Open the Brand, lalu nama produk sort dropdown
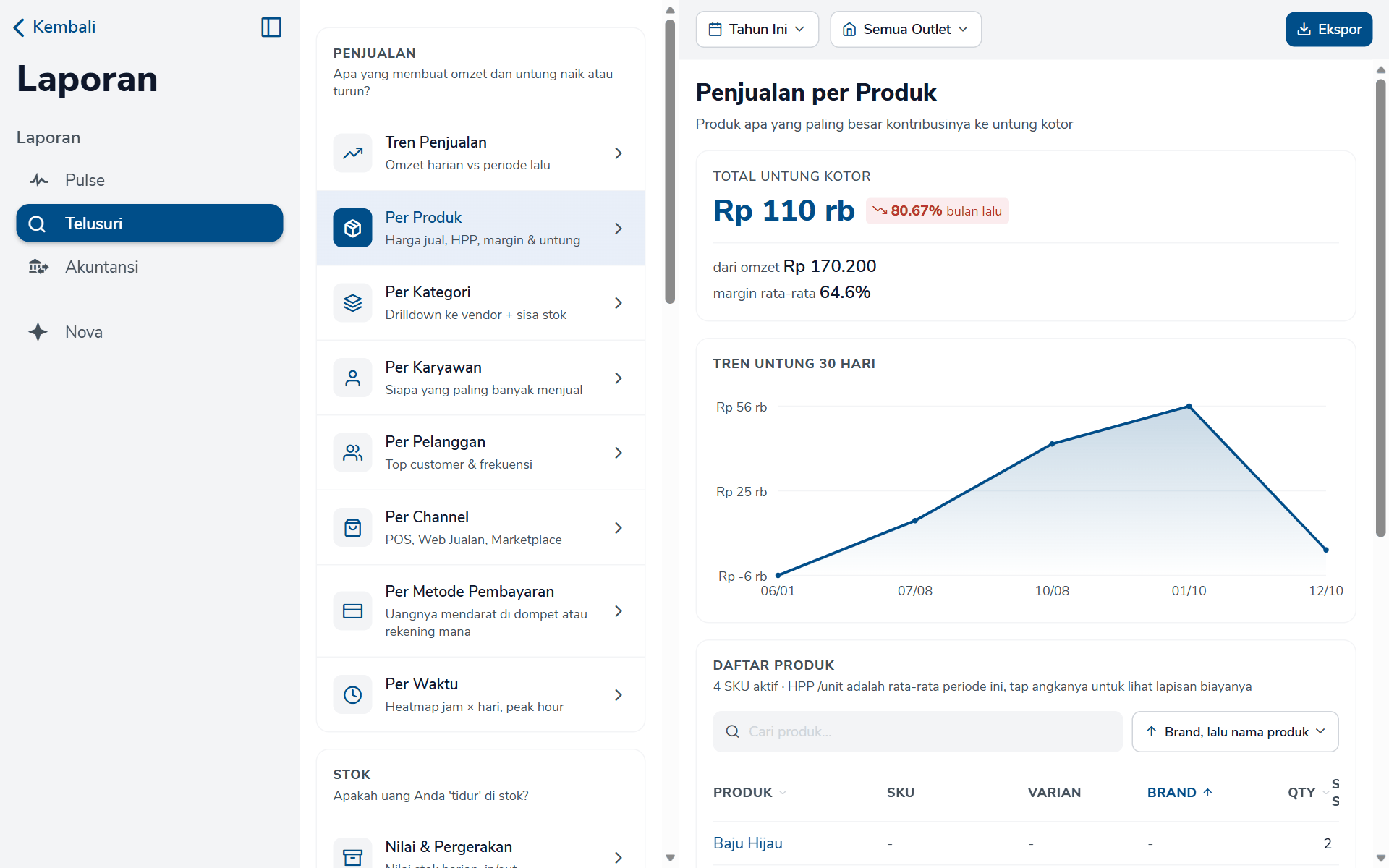This screenshot has height=868, width=1389. [1235, 731]
